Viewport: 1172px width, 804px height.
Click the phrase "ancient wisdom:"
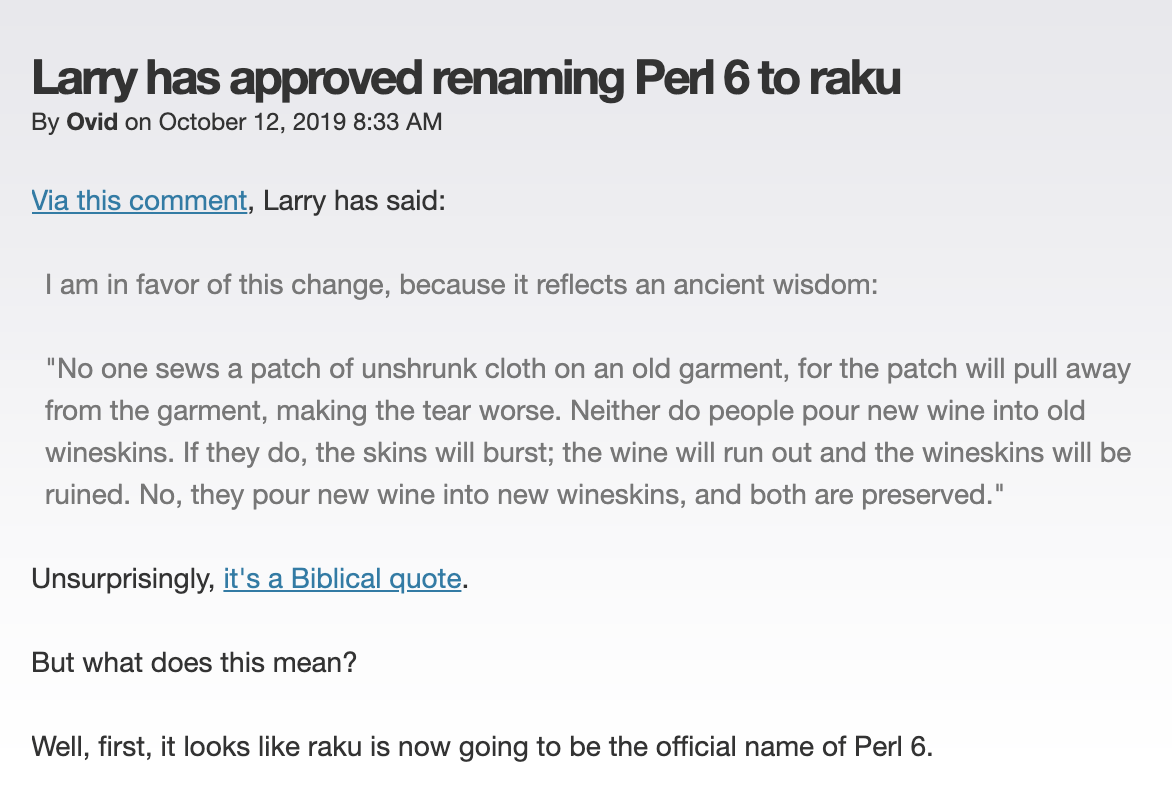776,285
